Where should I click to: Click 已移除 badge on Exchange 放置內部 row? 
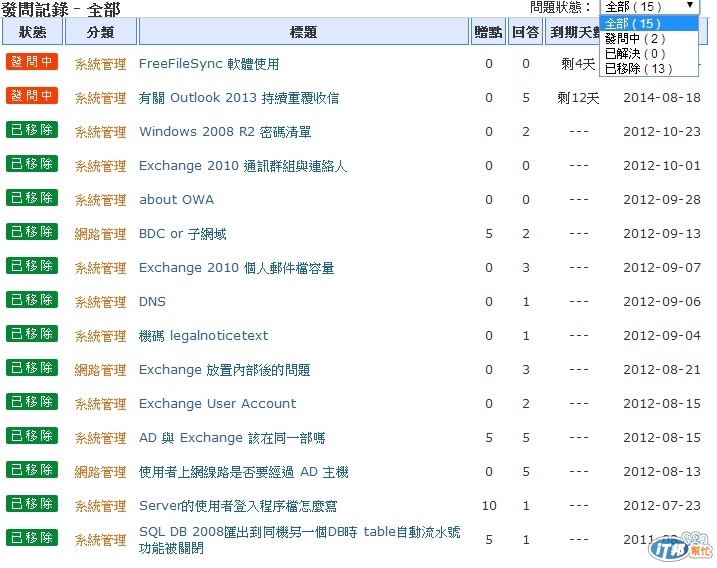tap(32, 368)
